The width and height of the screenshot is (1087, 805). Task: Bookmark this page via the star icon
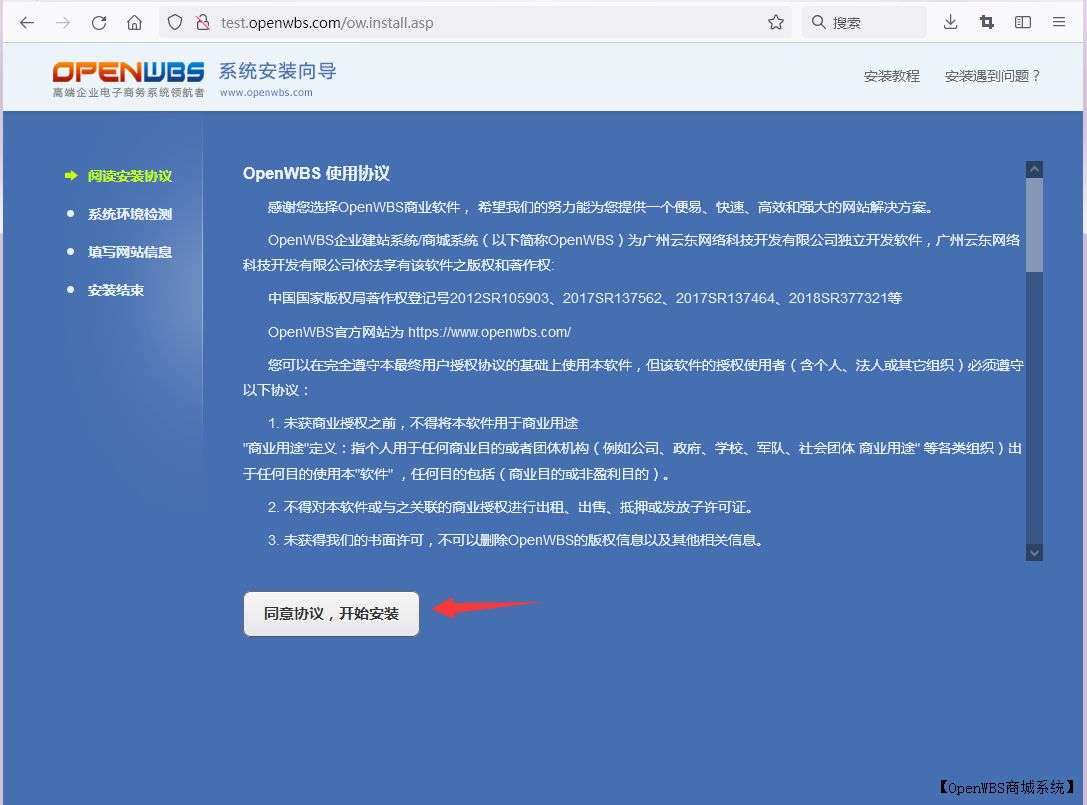pyautogui.click(x=776, y=21)
